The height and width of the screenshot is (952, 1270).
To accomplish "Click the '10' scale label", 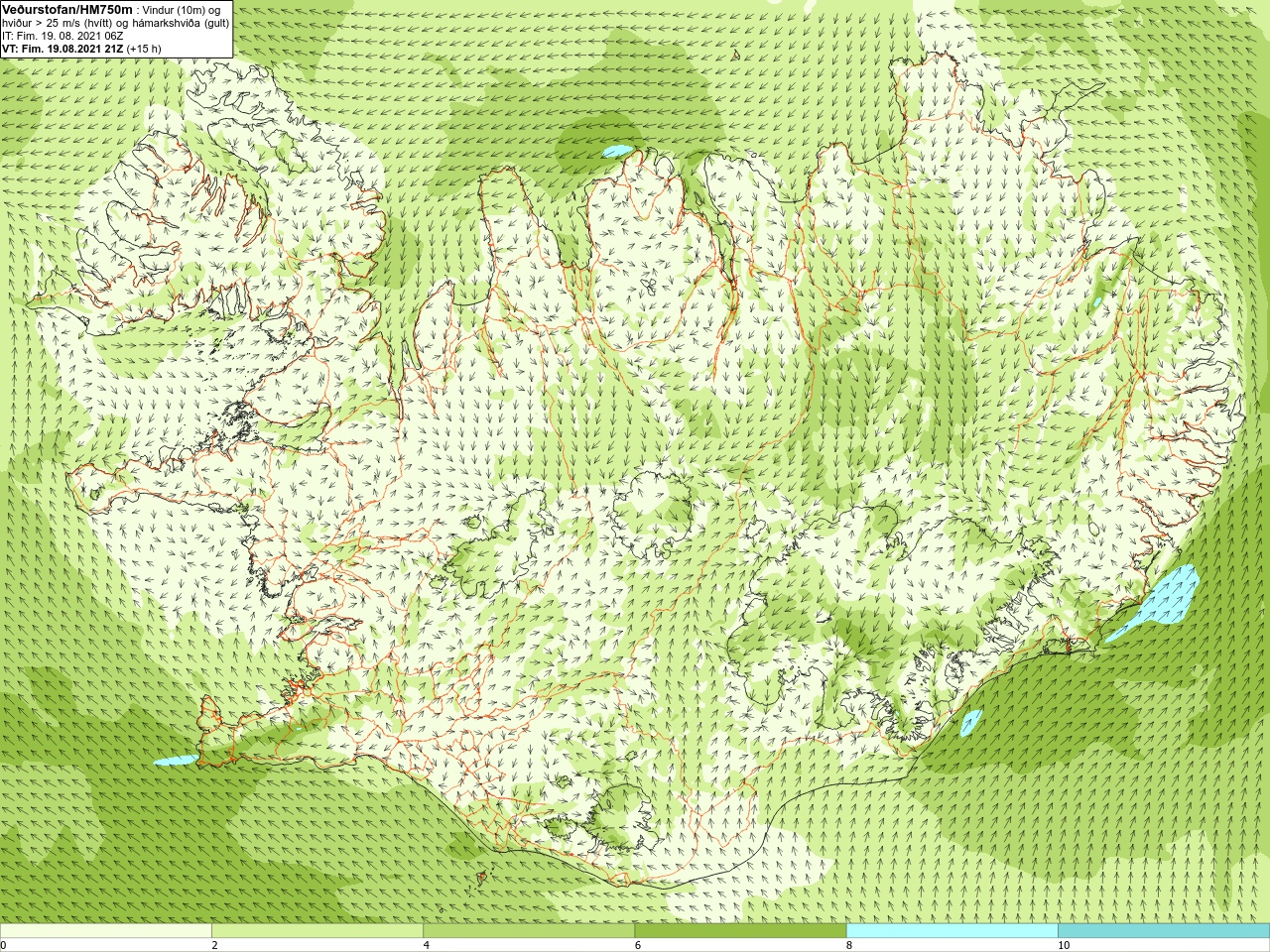I will 1063,945.
